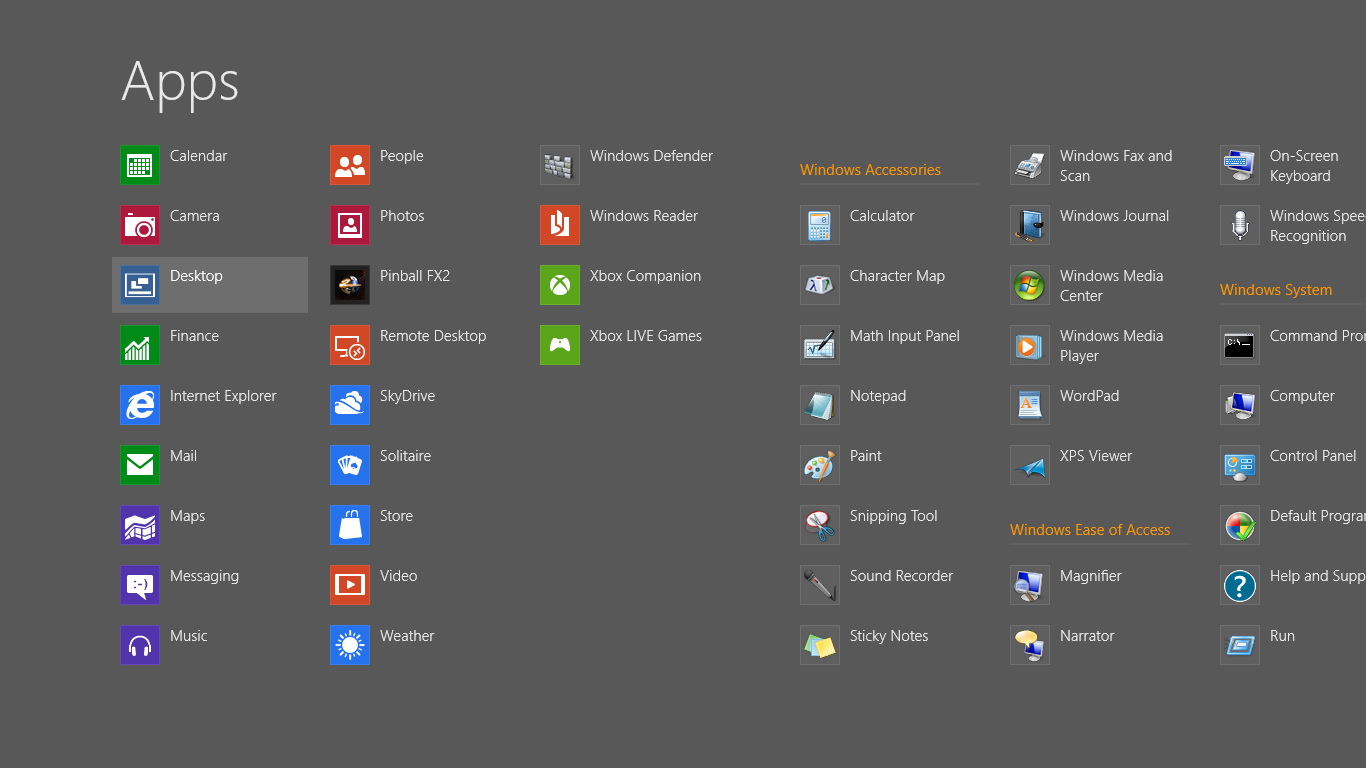The height and width of the screenshot is (768, 1366).
Task: Launch the Run dialog icon
Action: (x=1240, y=645)
